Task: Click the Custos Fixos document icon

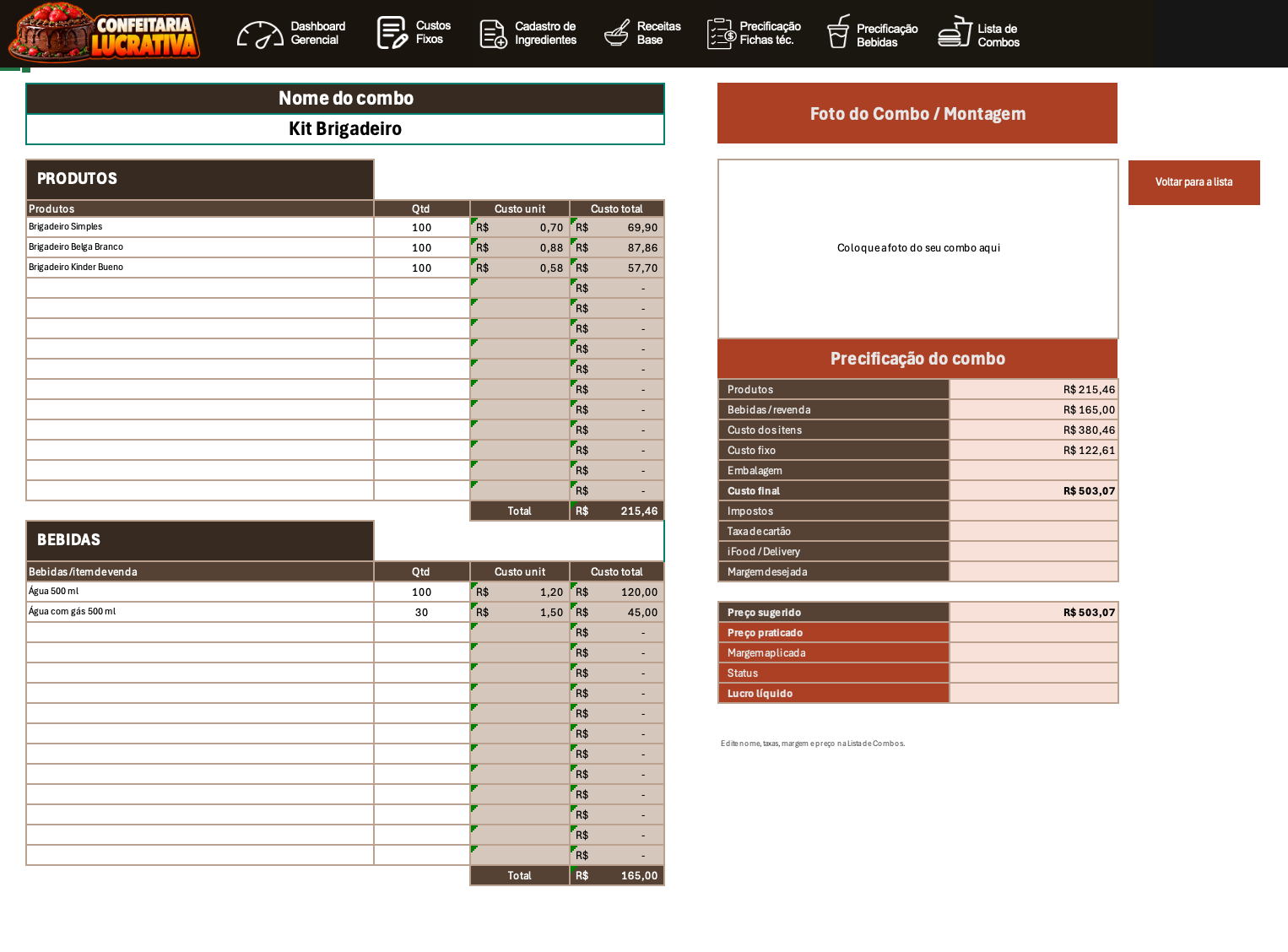Action: coord(392,33)
